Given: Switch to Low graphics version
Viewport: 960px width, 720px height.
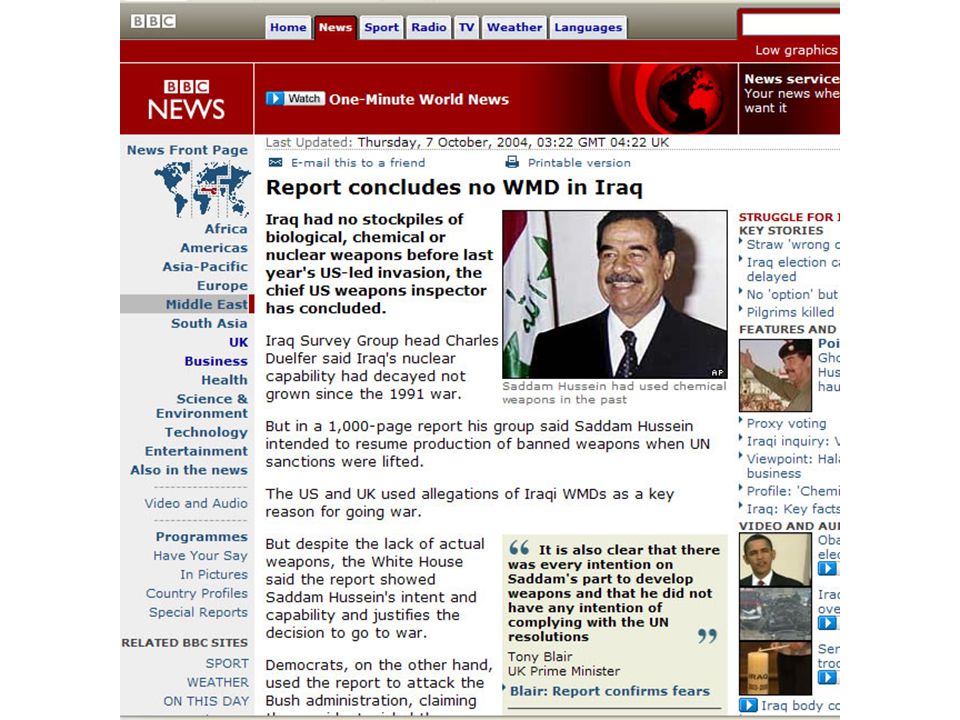Looking at the screenshot, I should [796, 50].
